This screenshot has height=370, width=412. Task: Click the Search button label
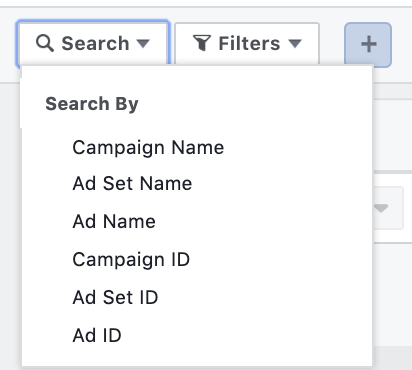coord(95,44)
